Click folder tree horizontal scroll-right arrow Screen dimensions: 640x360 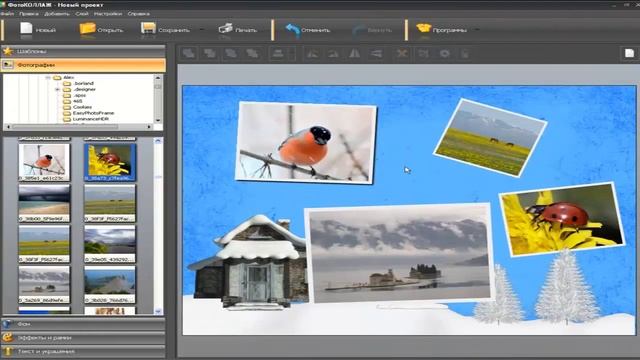click(149, 127)
